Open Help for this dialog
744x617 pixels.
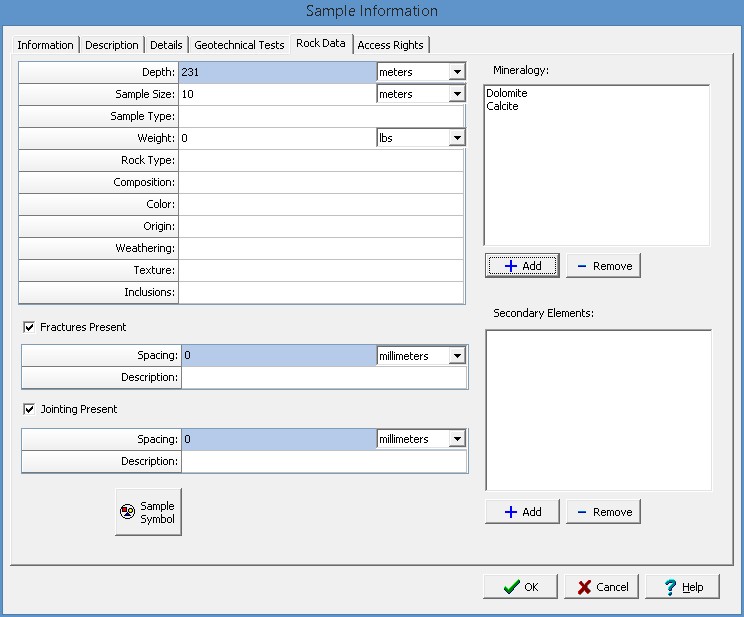point(682,587)
